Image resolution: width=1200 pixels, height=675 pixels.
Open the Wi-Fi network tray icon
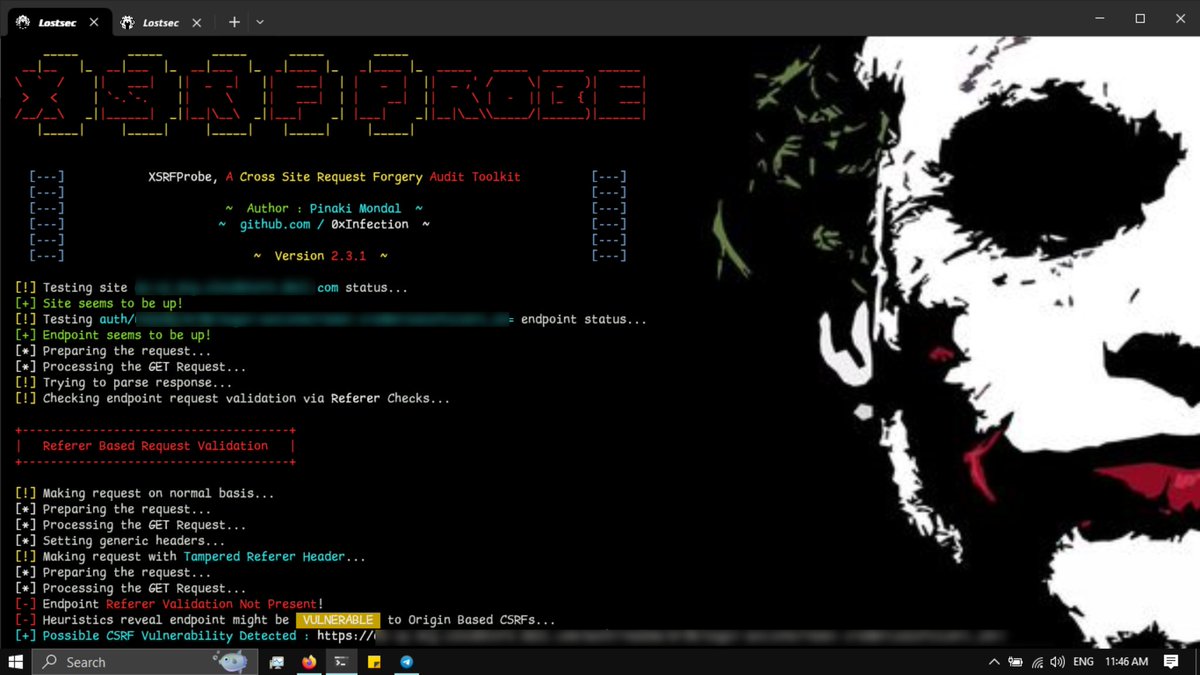coord(1037,662)
